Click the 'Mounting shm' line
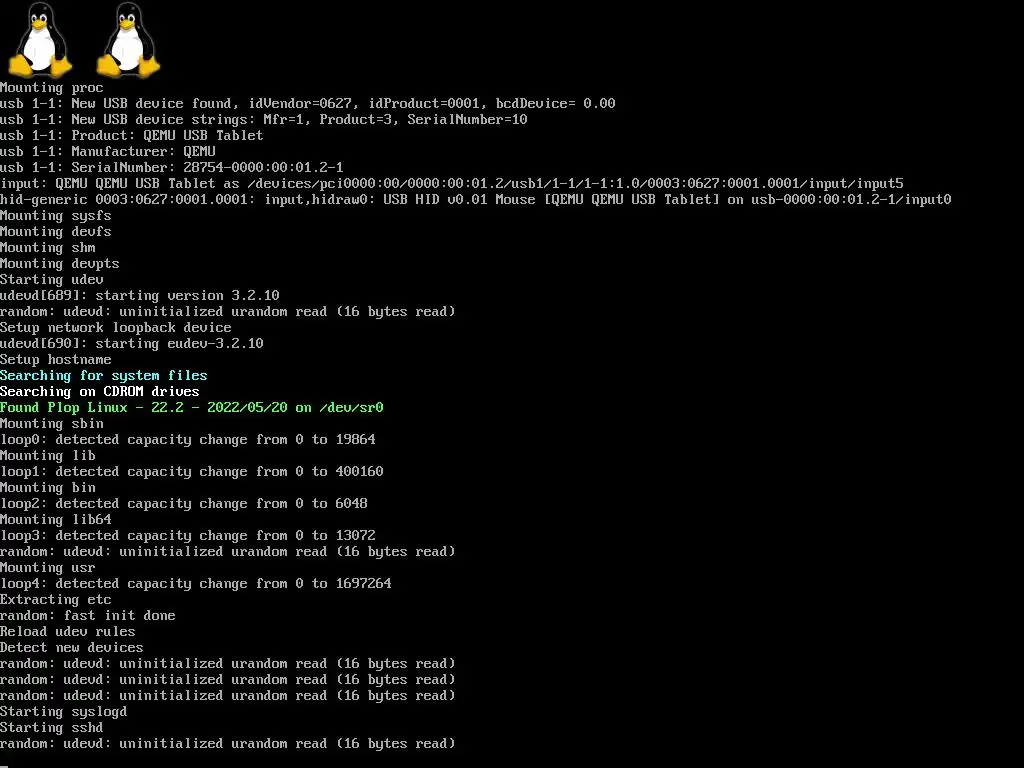1024x768 pixels. (48, 248)
